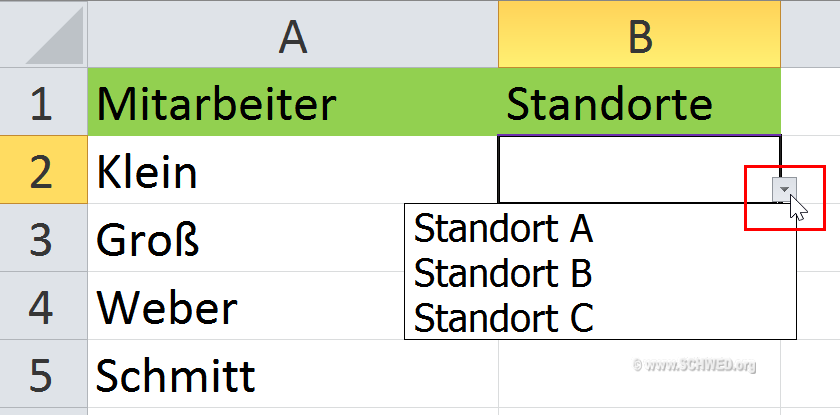840x415 pixels.
Task: Select column B header
Action: coord(639,37)
